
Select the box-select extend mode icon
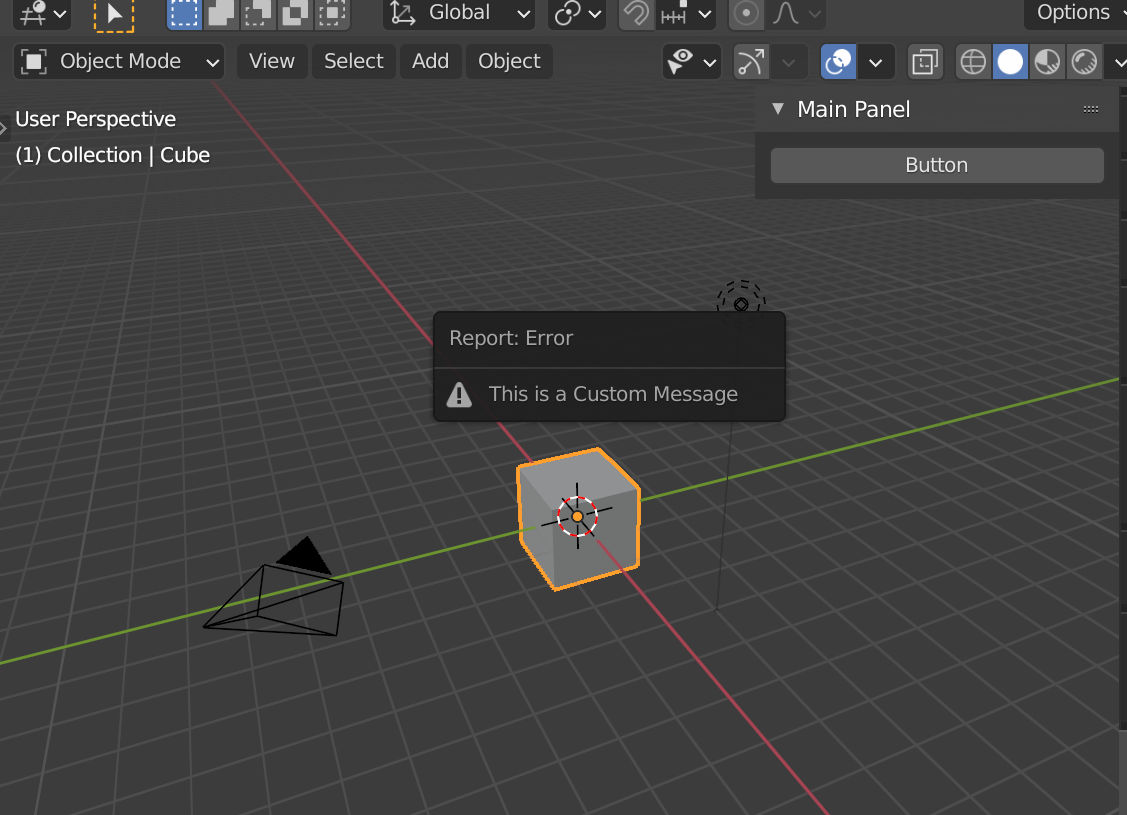click(219, 14)
